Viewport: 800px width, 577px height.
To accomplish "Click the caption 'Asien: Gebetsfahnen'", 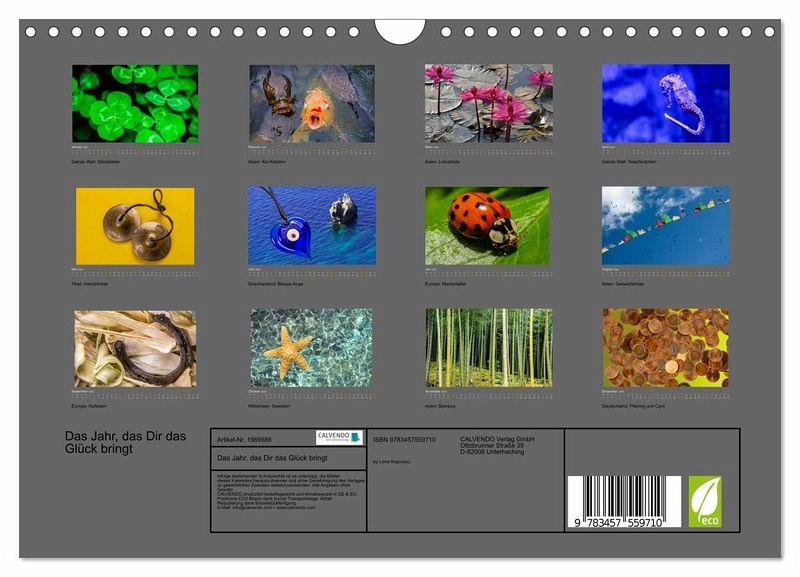I will [x=622, y=284].
